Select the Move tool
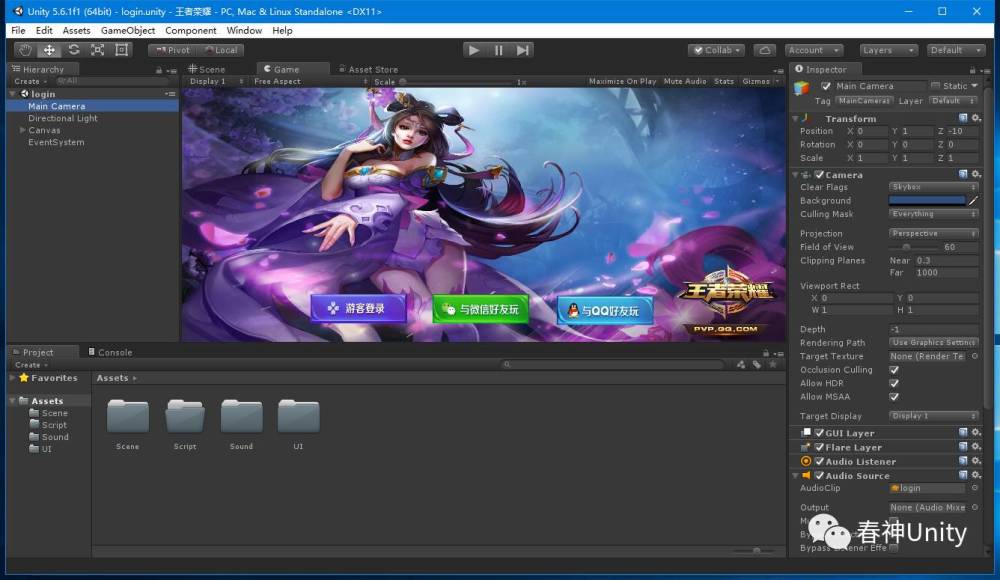 49,50
